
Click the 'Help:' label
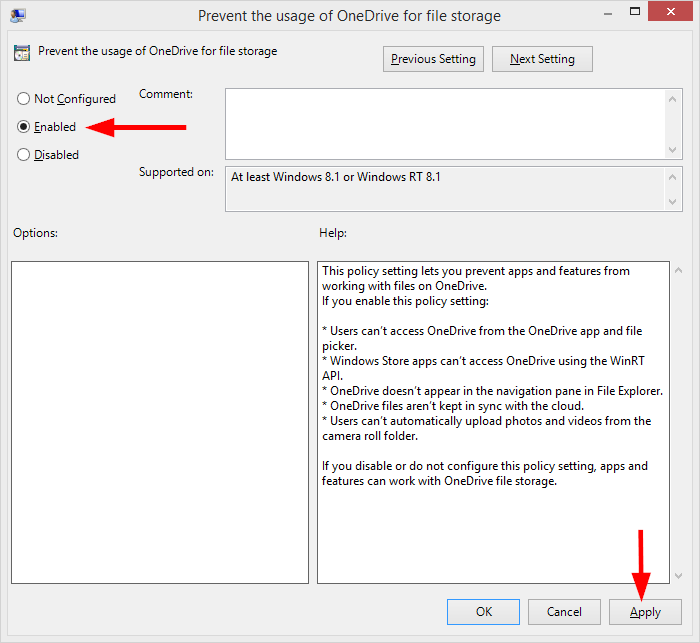(x=333, y=233)
